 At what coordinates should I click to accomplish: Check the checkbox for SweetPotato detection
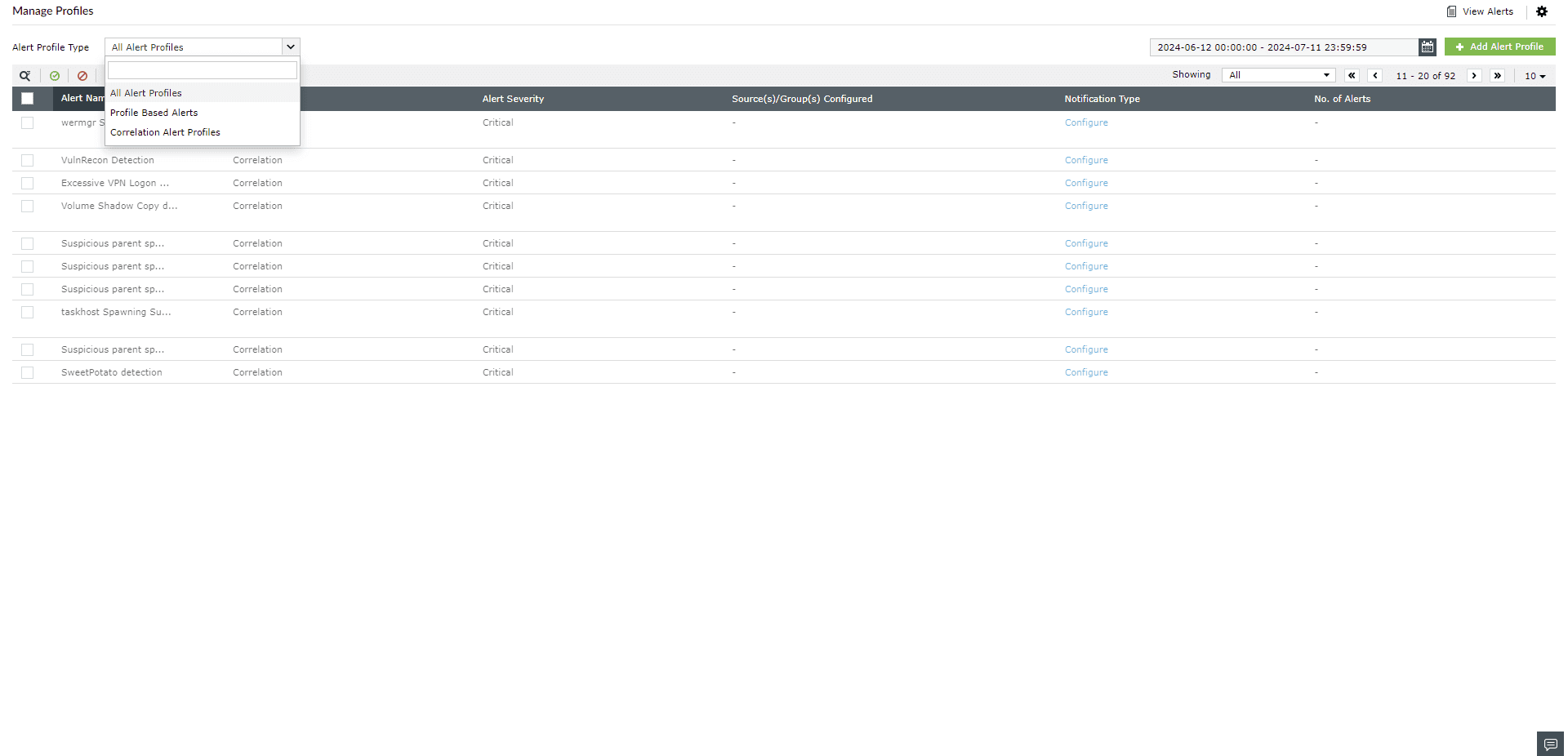[x=27, y=372]
